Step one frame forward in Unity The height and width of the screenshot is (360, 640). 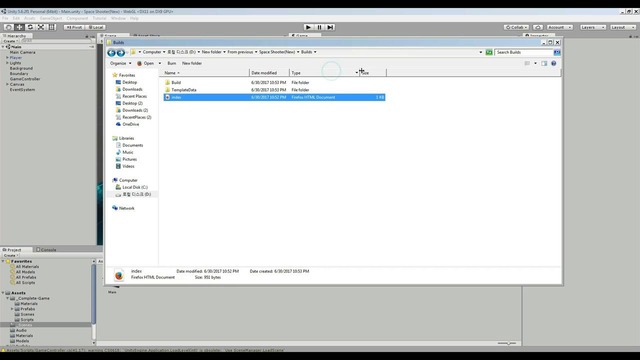(330, 27)
